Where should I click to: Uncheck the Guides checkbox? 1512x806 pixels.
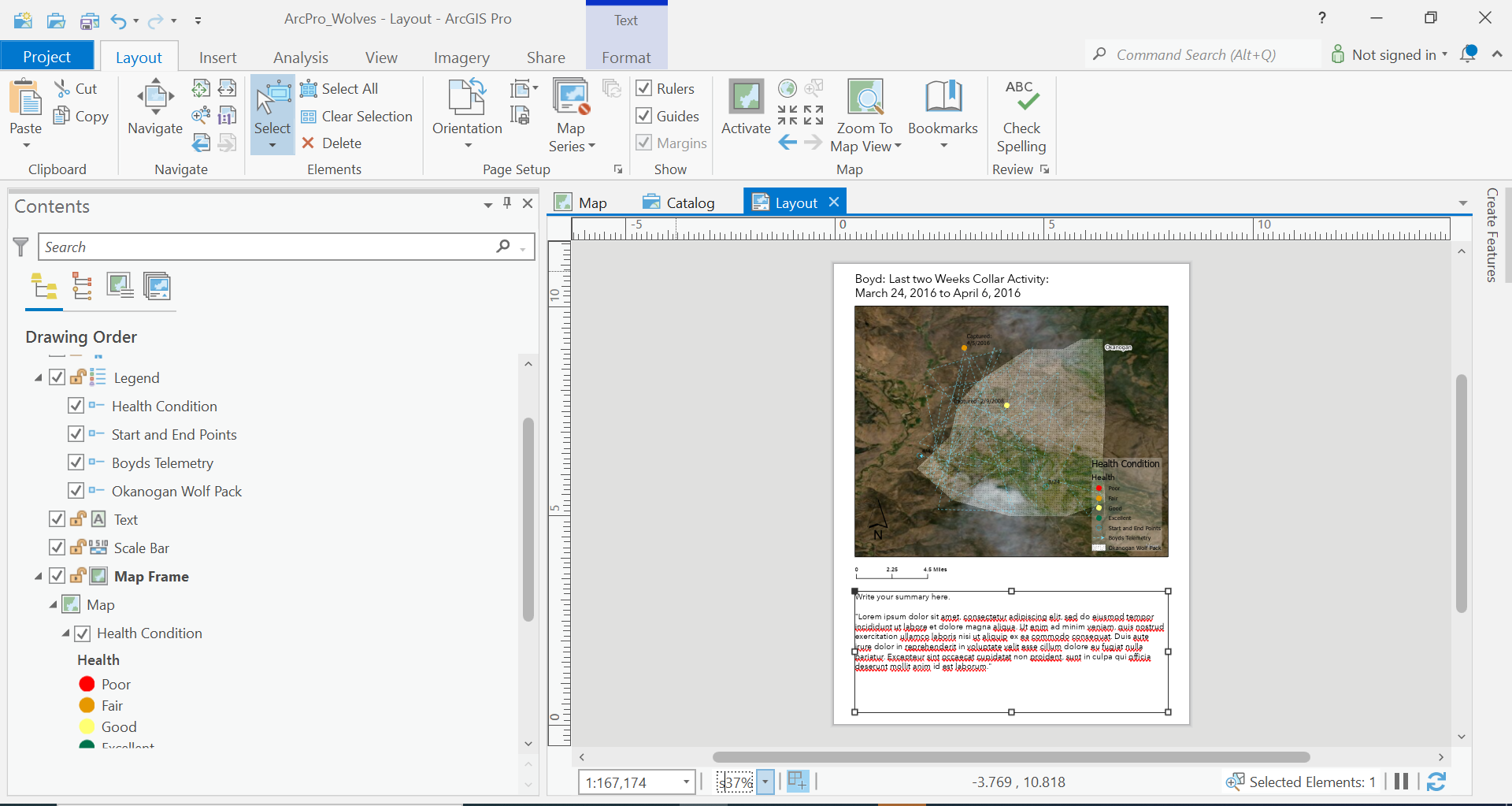(644, 116)
